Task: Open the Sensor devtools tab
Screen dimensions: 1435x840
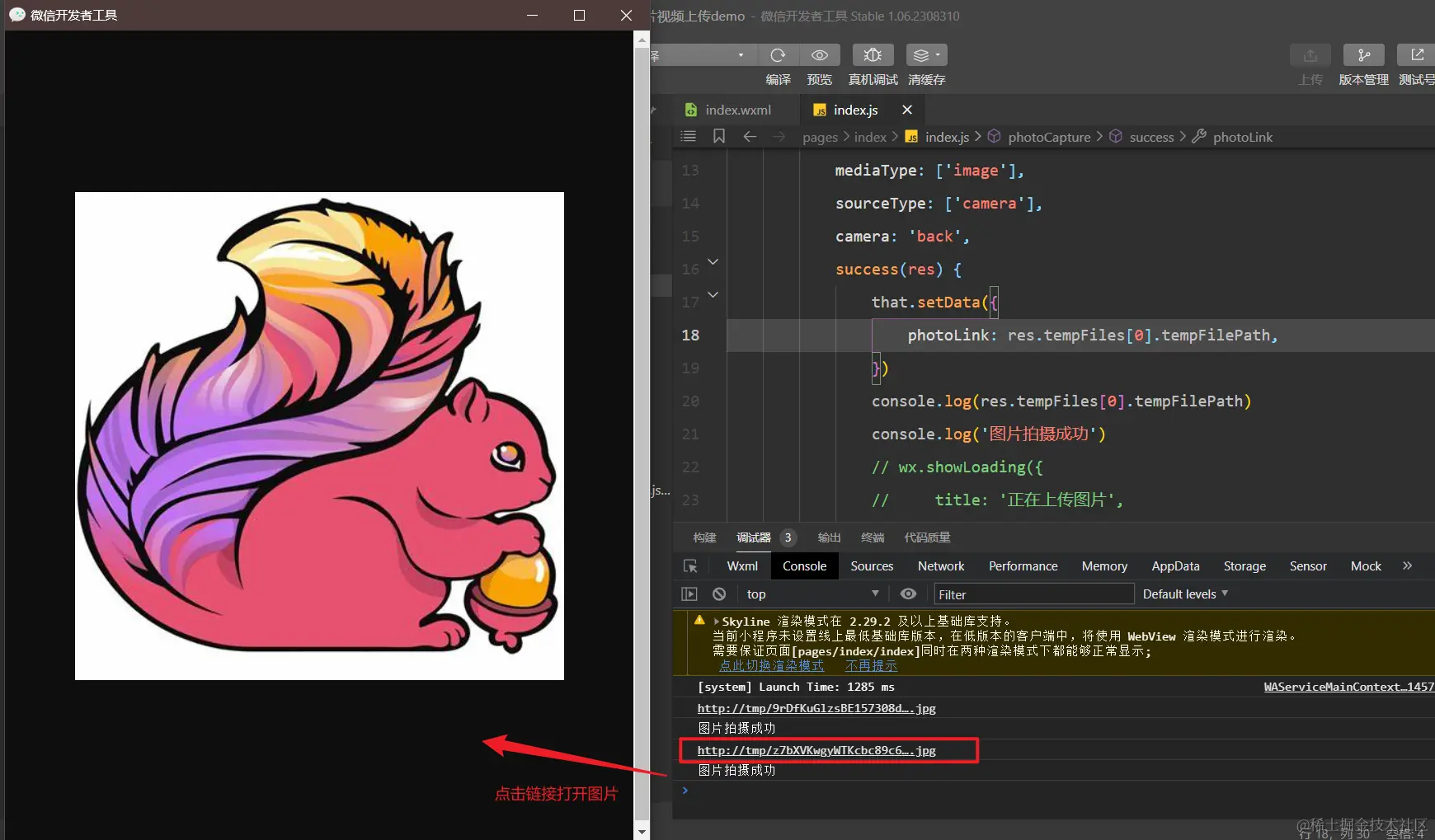Action: pyautogui.click(x=1308, y=566)
